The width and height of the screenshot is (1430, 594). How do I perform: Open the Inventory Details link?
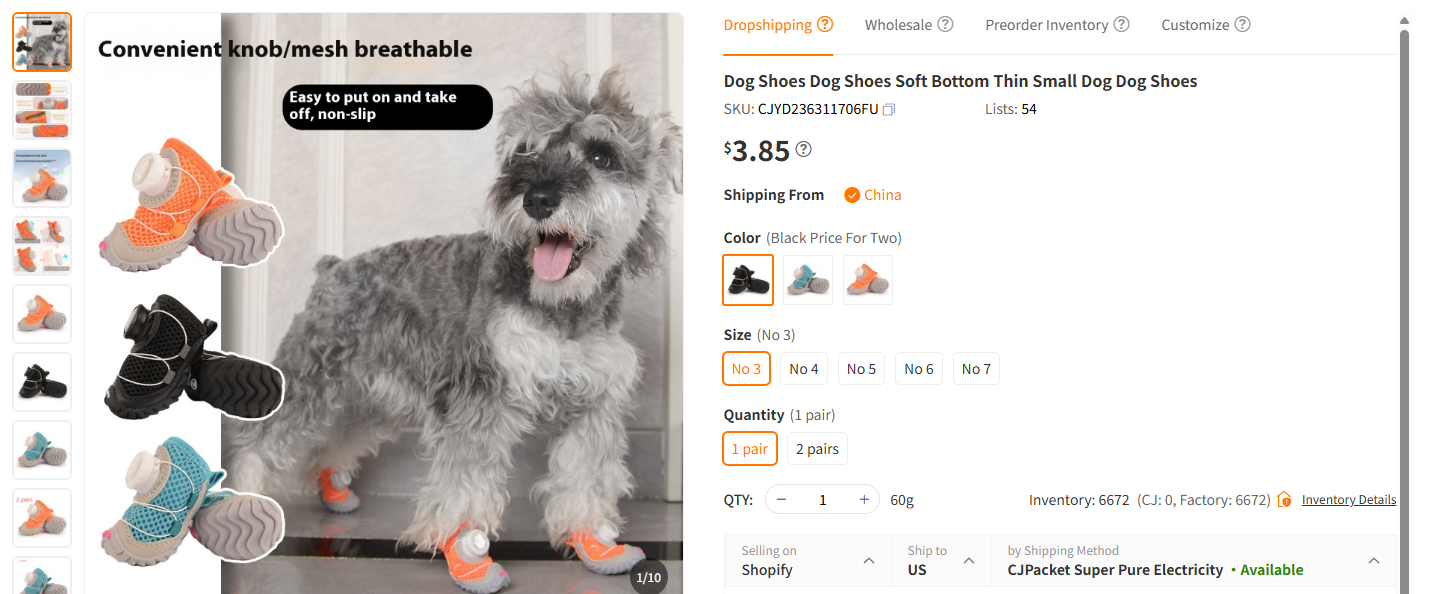pos(1348,499)
